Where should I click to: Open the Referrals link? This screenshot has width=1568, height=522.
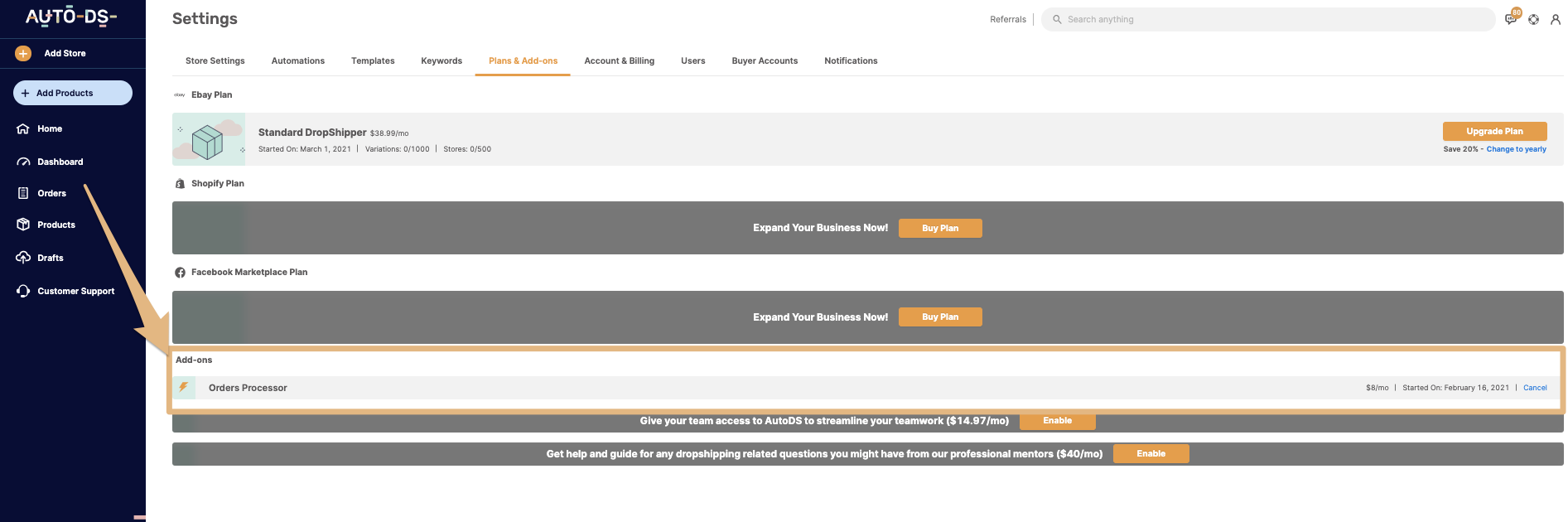[x=1008, y=19]
